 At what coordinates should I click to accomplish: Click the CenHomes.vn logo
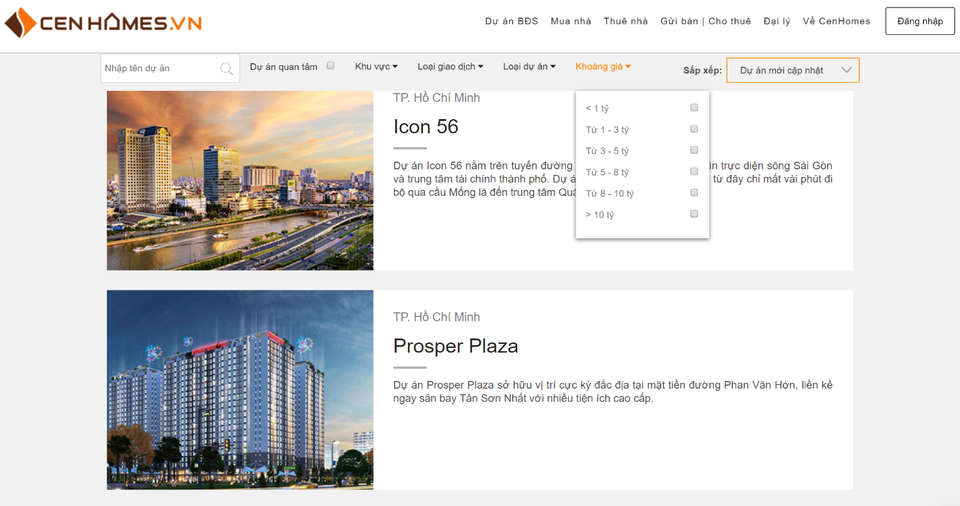coord(103,23)
